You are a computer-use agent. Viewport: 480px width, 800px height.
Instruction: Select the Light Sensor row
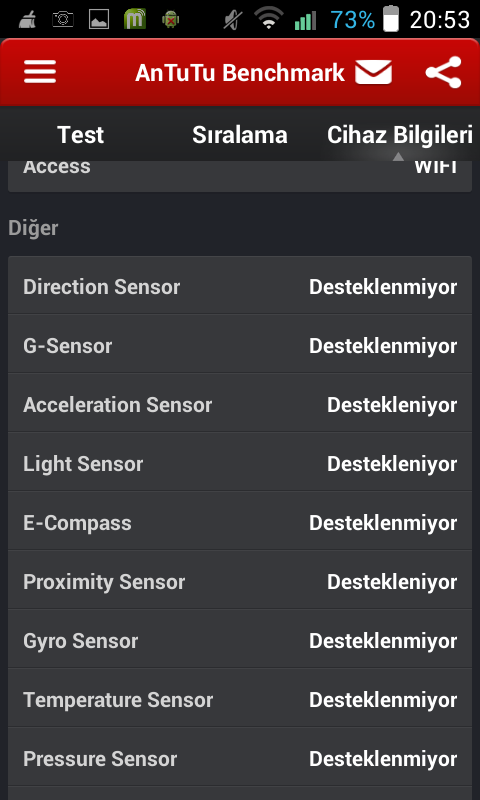point(240,464)
